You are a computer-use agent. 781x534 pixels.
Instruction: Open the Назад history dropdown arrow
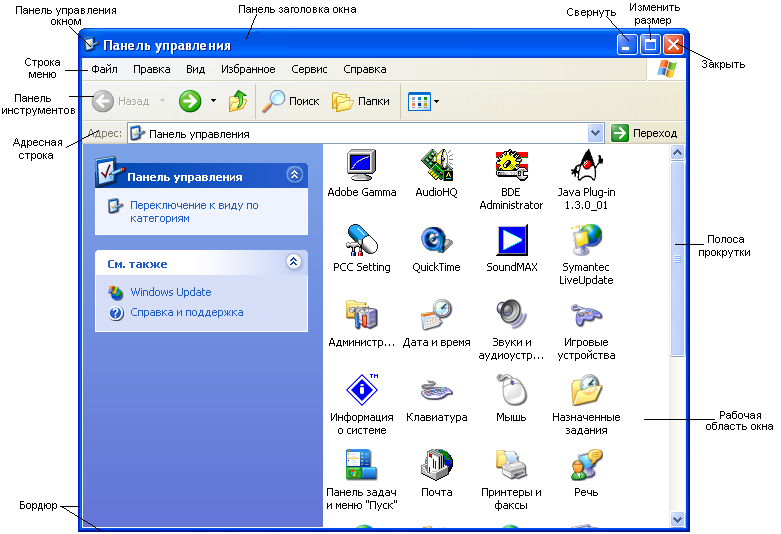pyautogui.click(x=162, y=101)
